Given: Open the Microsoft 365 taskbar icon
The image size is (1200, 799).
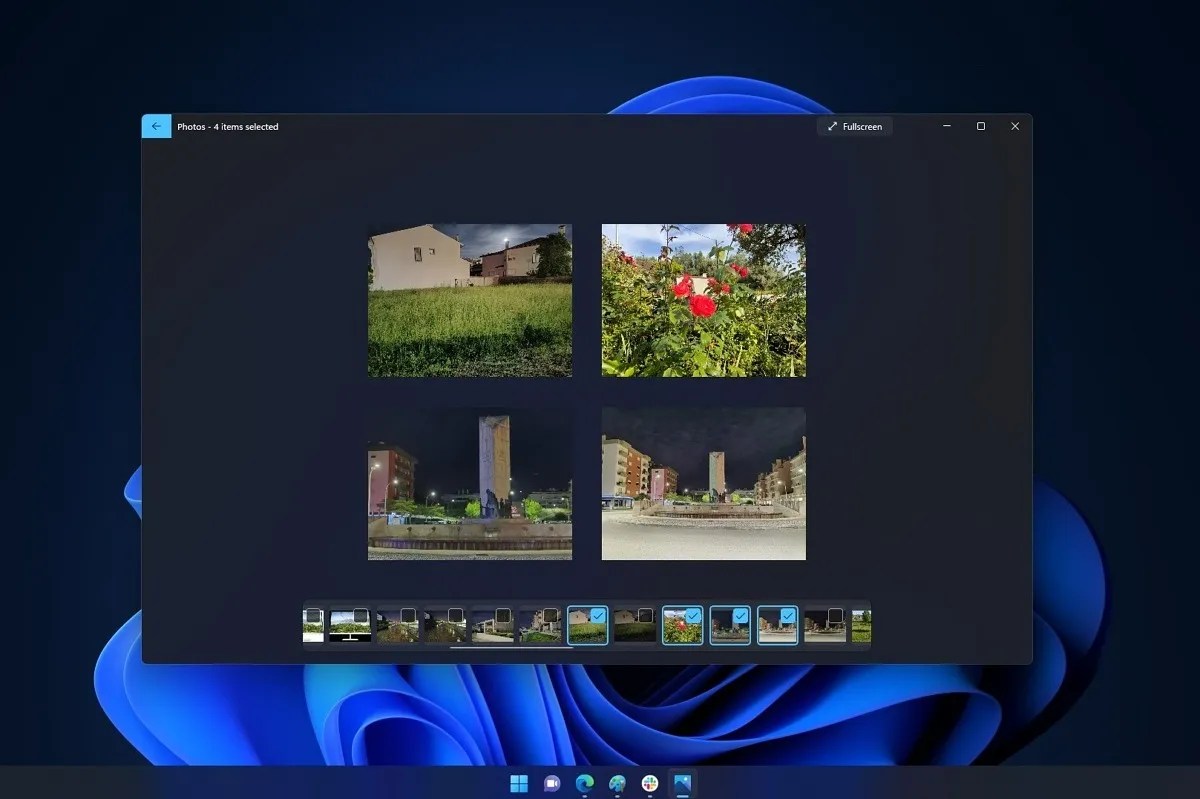Looking at the screenshot, I should click(650, 783).
